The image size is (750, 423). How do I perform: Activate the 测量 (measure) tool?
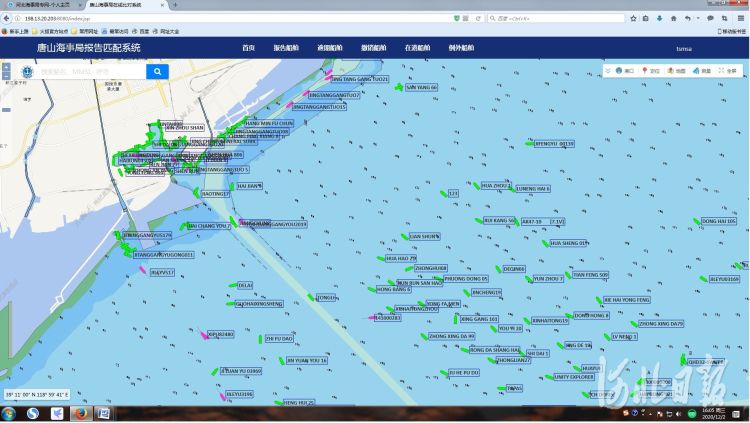tap(702, 71)
